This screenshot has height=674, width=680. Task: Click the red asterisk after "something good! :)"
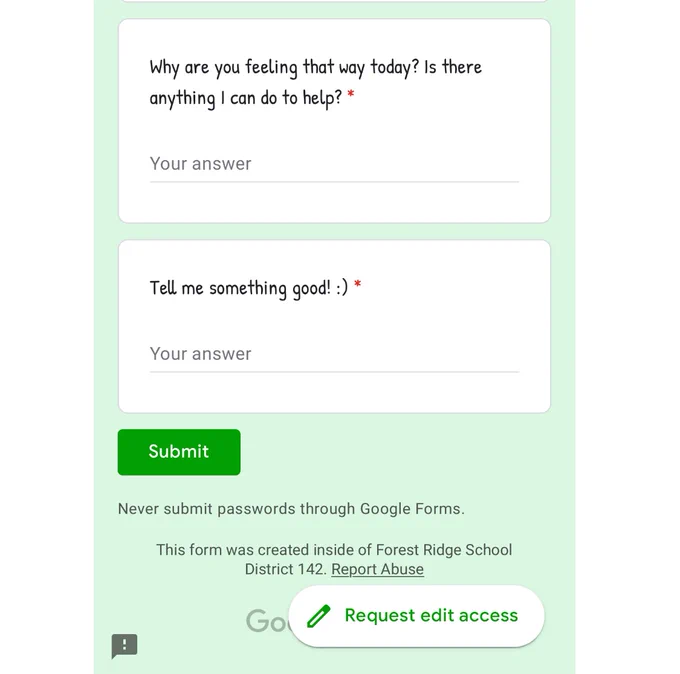click(x=358, y=285)
